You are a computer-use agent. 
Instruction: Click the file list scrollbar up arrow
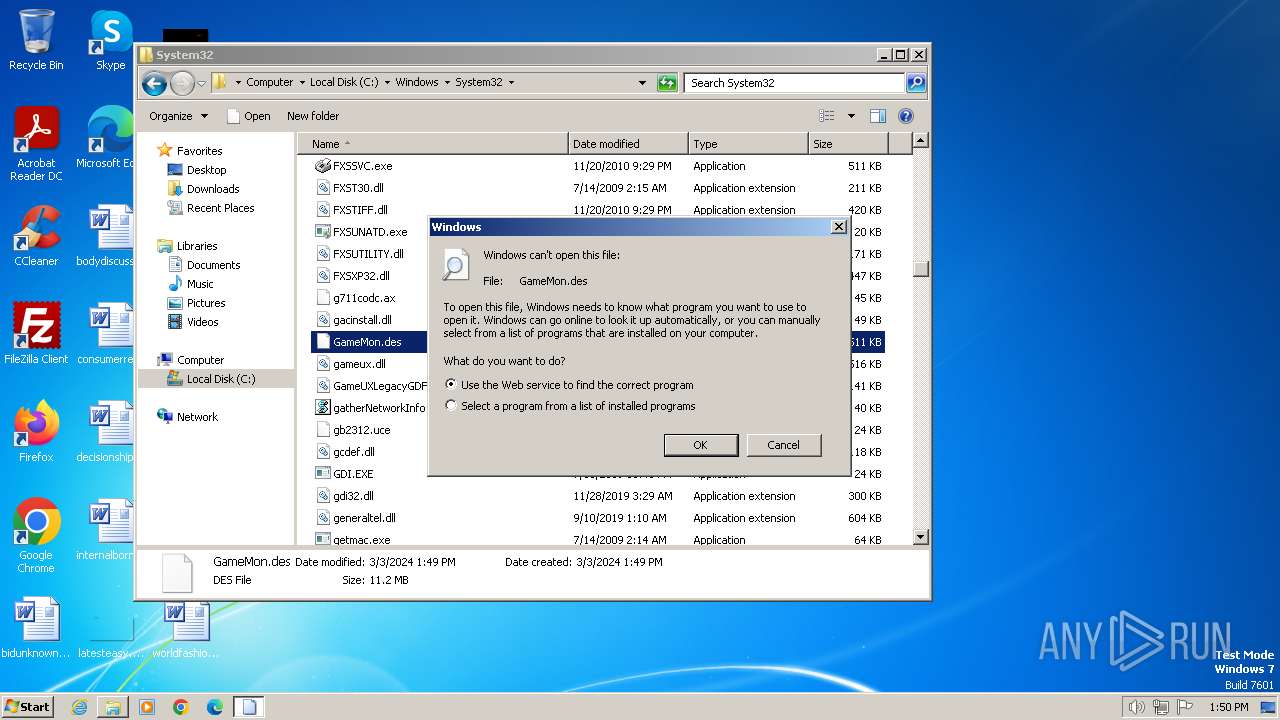(x=921, y=141)
